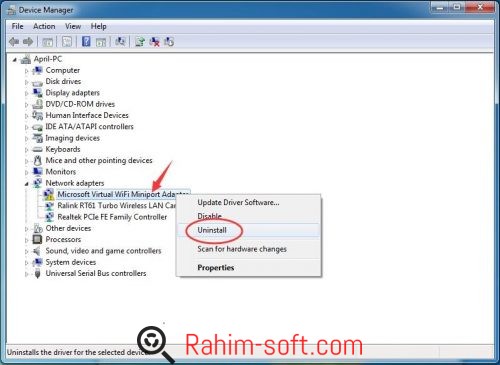Click the Universal Serial Bus controllers icon
This screenshot has height=365, width=500.
pyautogui.click(x=38, y=273)
